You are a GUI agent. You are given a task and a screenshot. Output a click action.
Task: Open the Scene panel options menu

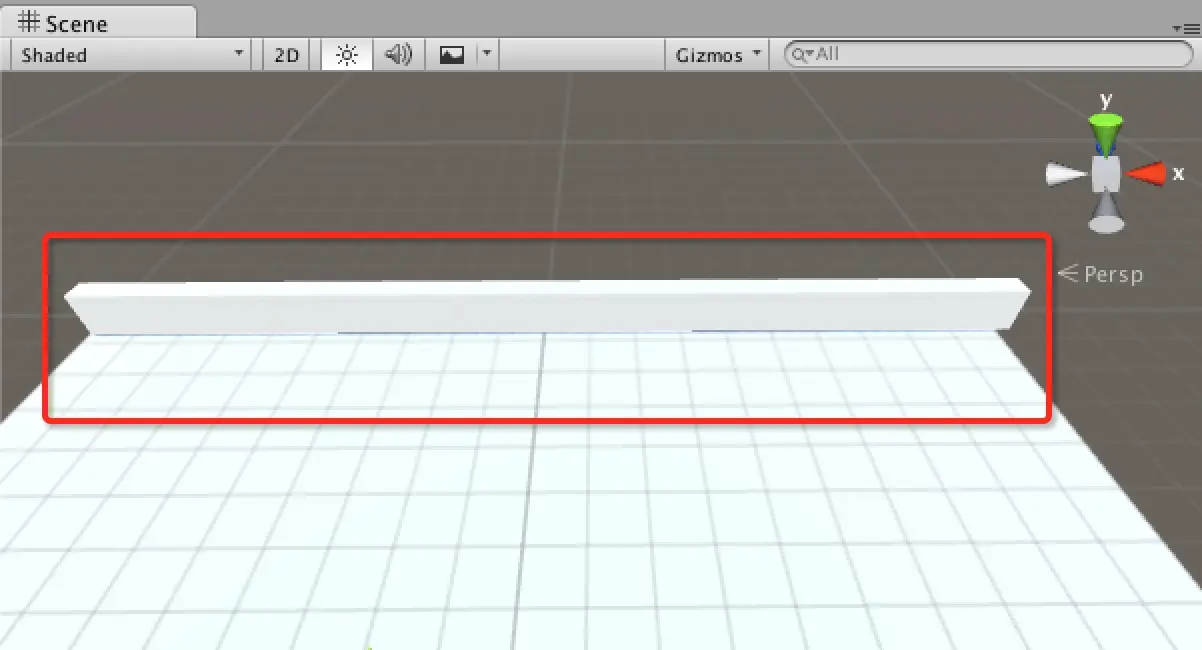click(x=1185, y=29)
